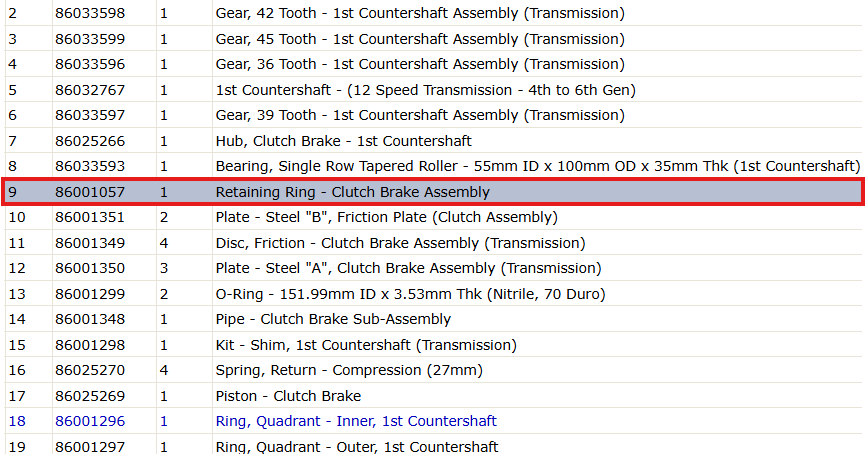Select part number 86001351
The image size is (865, 454).
tap(90, 217)
